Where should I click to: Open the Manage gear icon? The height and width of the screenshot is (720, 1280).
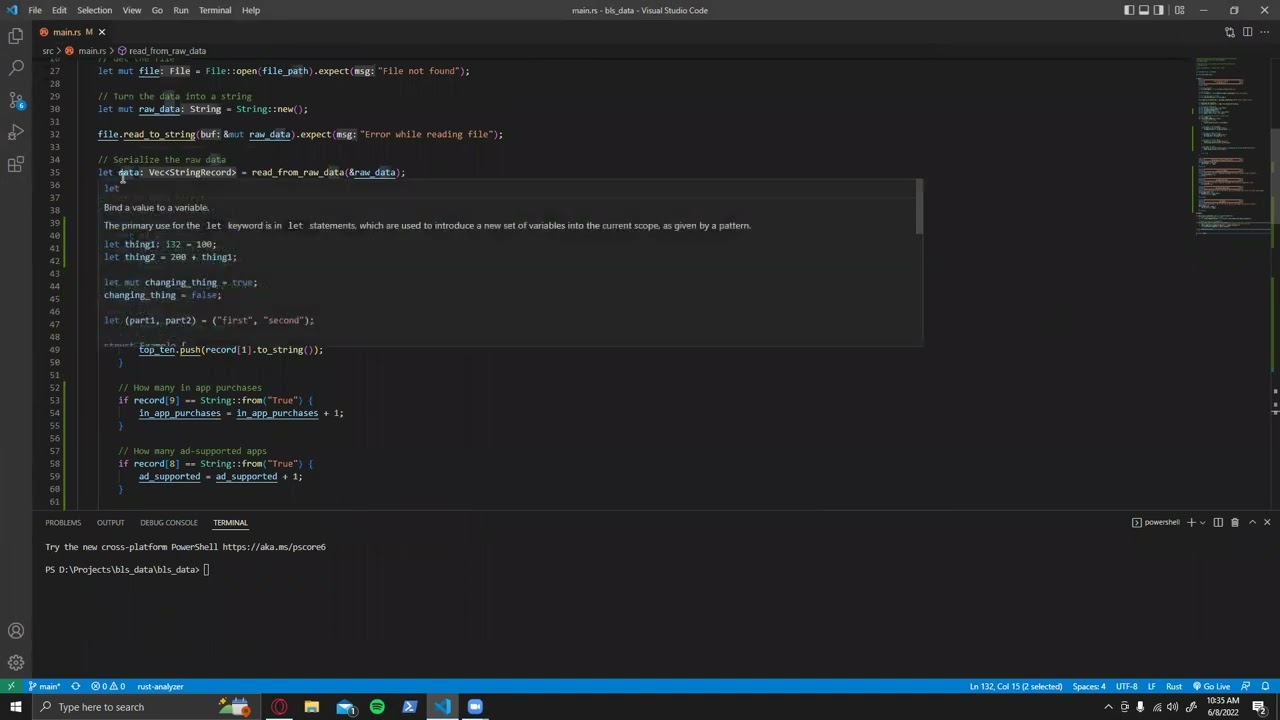pos(16,663)
